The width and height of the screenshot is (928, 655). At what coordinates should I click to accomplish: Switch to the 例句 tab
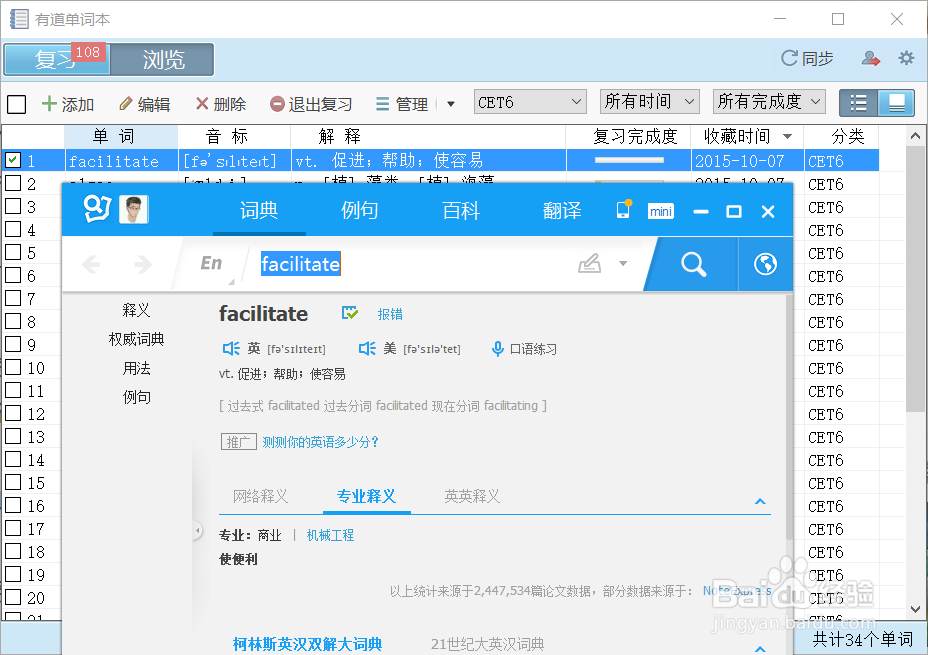[x=359, y=211]
